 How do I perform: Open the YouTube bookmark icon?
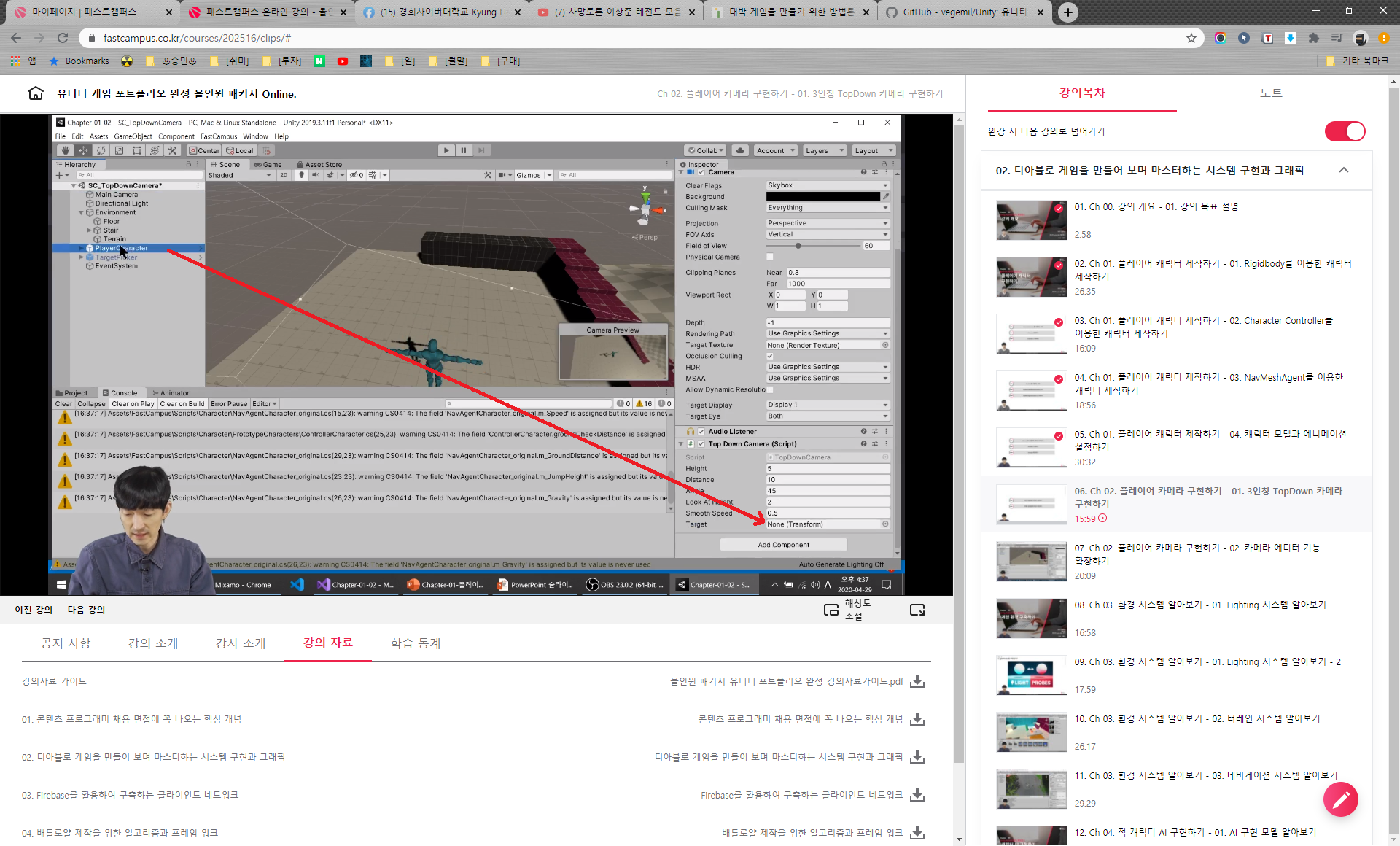[343, 61]
